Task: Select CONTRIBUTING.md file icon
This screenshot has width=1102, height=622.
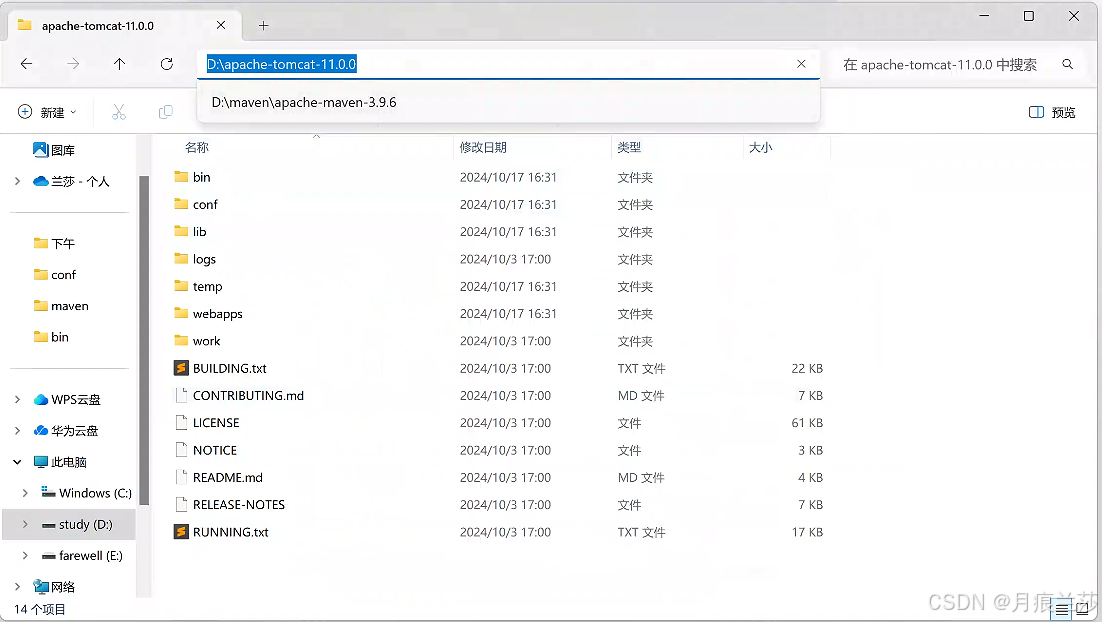Action: 181,395
